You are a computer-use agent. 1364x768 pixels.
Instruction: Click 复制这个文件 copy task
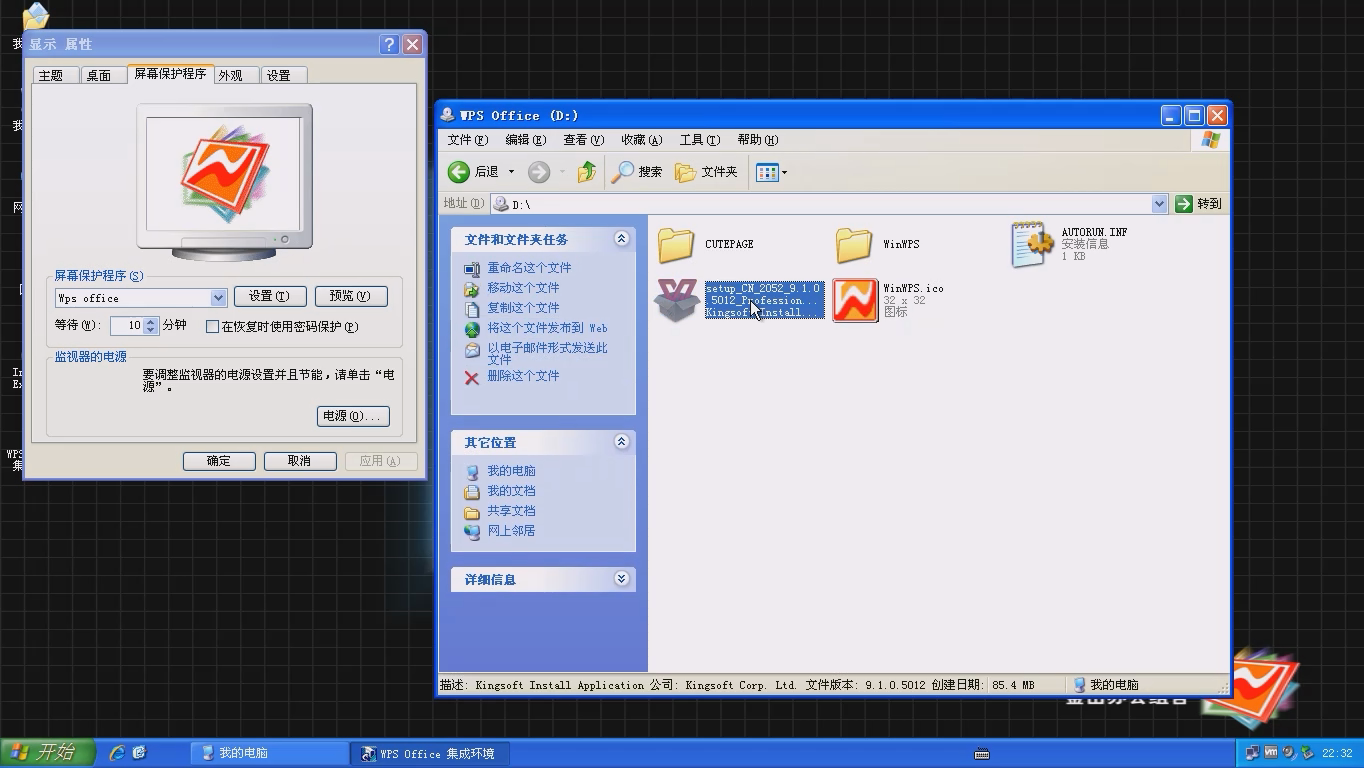(523, 308)
